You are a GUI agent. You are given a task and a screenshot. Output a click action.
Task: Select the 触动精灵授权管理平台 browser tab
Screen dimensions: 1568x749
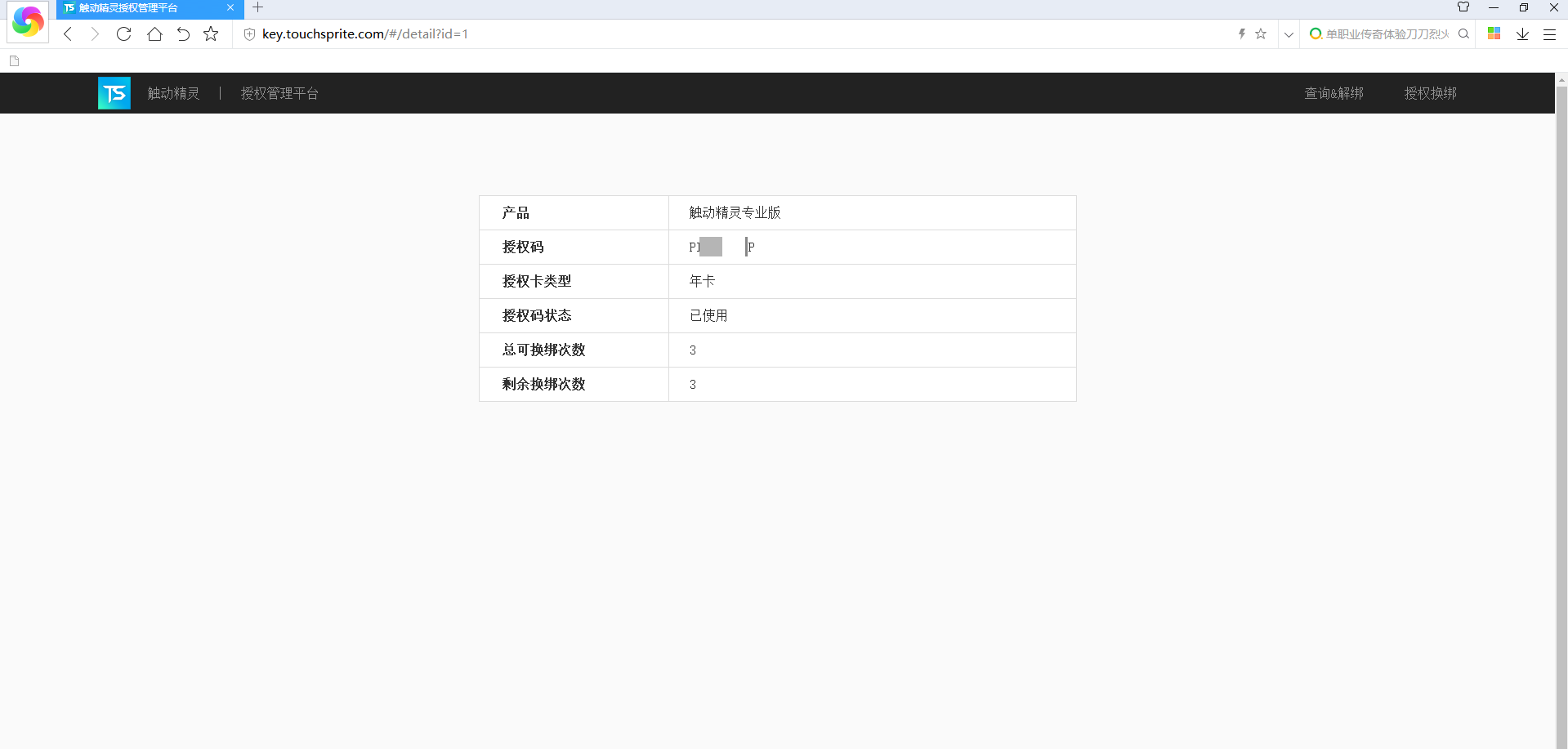(x=150, y=8)
